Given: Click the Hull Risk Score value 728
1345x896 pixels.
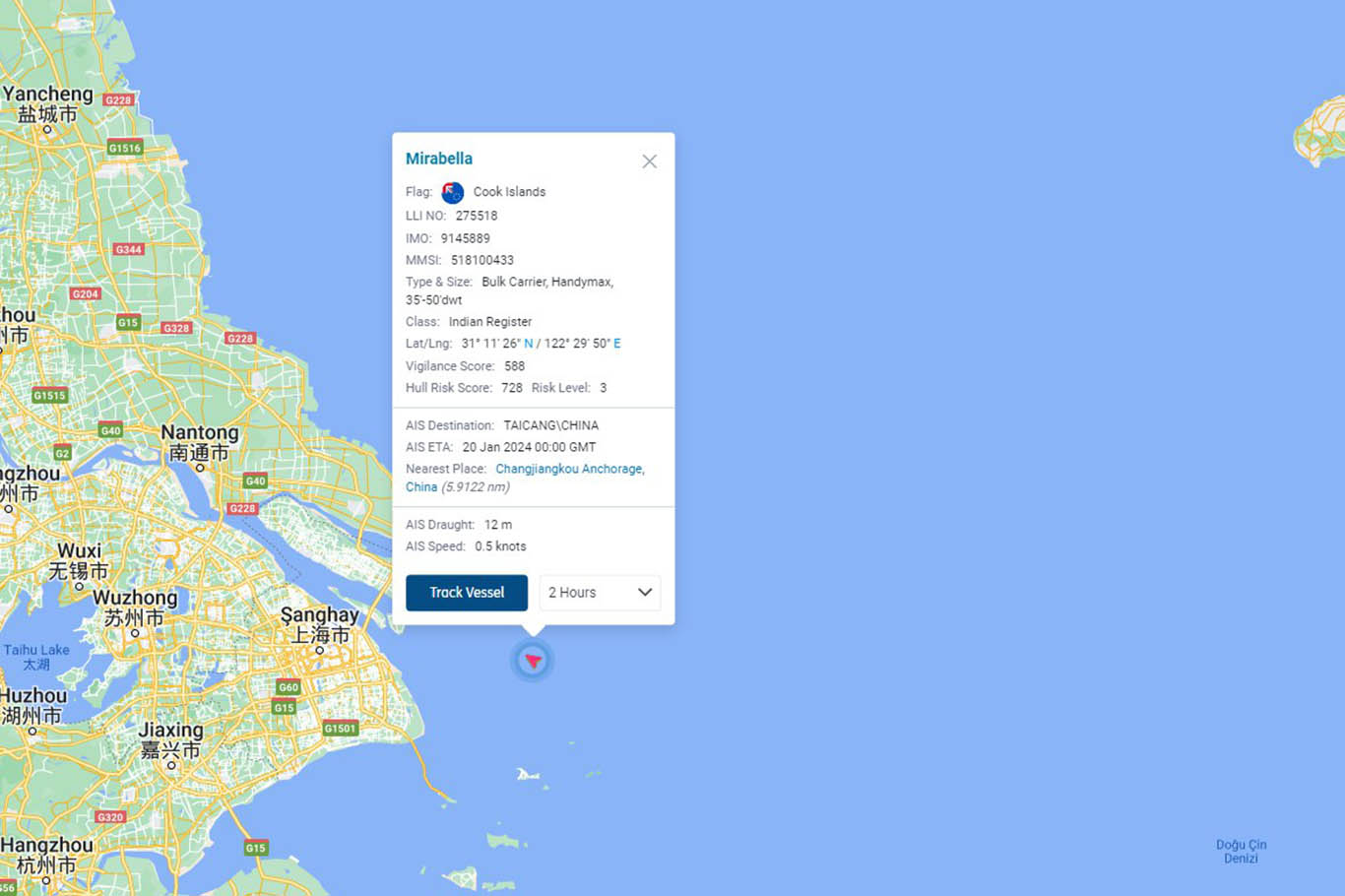Looking at the screenshot, I should tap(512, 388).
